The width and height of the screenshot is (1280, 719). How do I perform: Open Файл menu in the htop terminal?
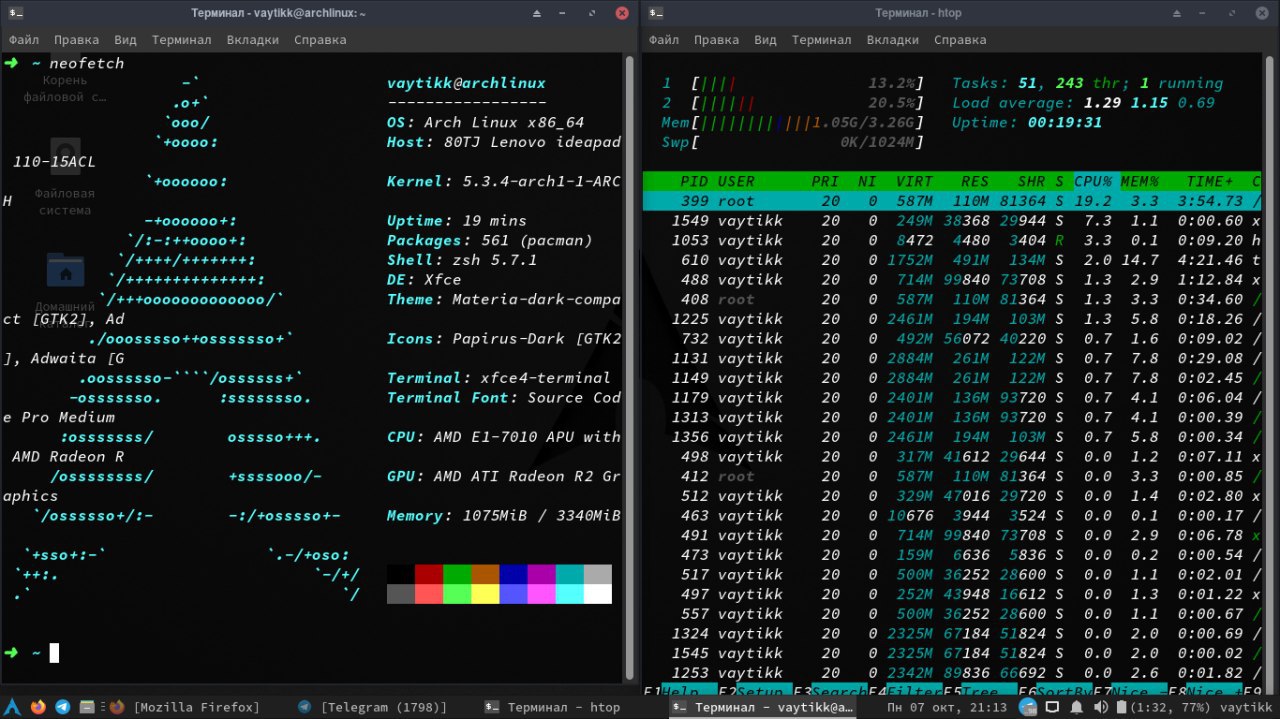coord(664,40)
